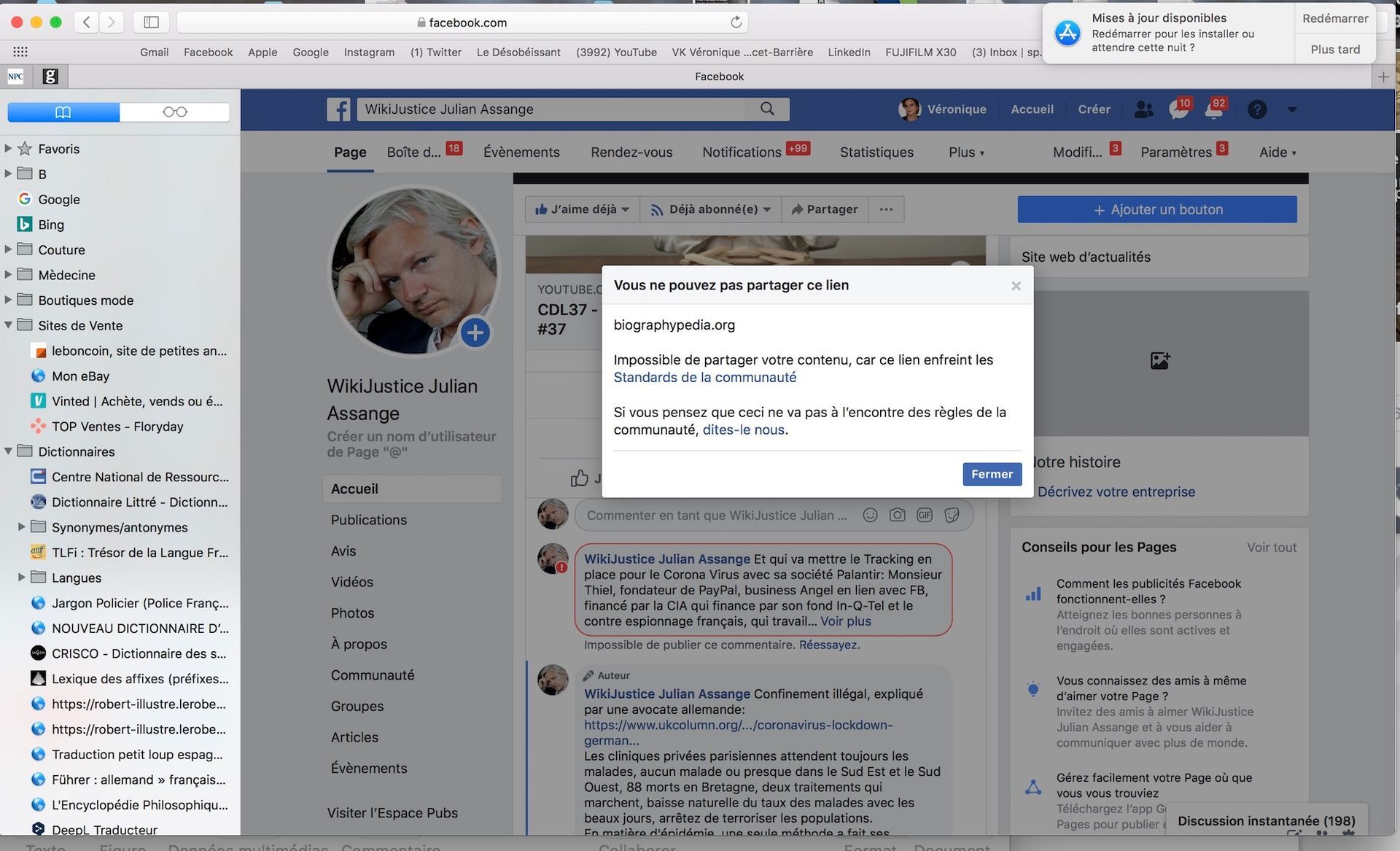Image resolution: width=1400 pixels, height=851 pixels.
Task: Click camera icon to attach photo
Action: click(897, 515)
